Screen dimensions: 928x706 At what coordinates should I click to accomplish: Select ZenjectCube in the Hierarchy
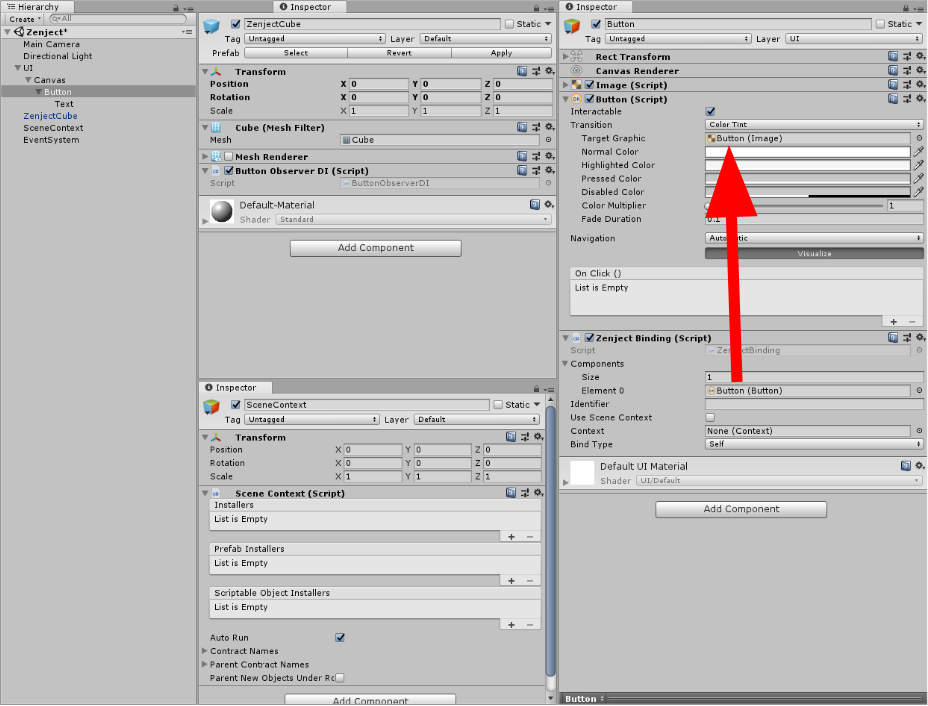click(50, 116)
